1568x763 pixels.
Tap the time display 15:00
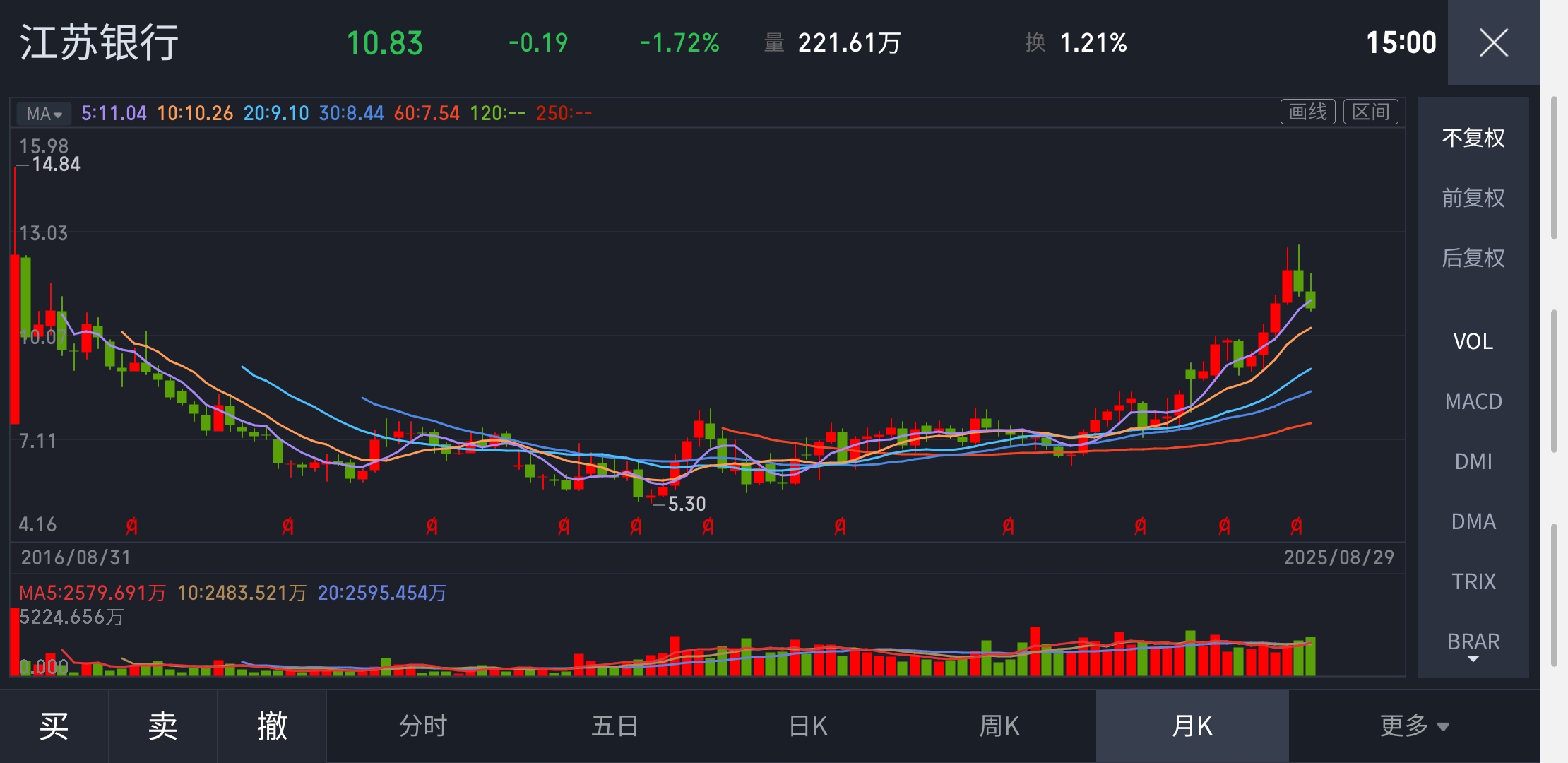click(x=1401, y=43)
